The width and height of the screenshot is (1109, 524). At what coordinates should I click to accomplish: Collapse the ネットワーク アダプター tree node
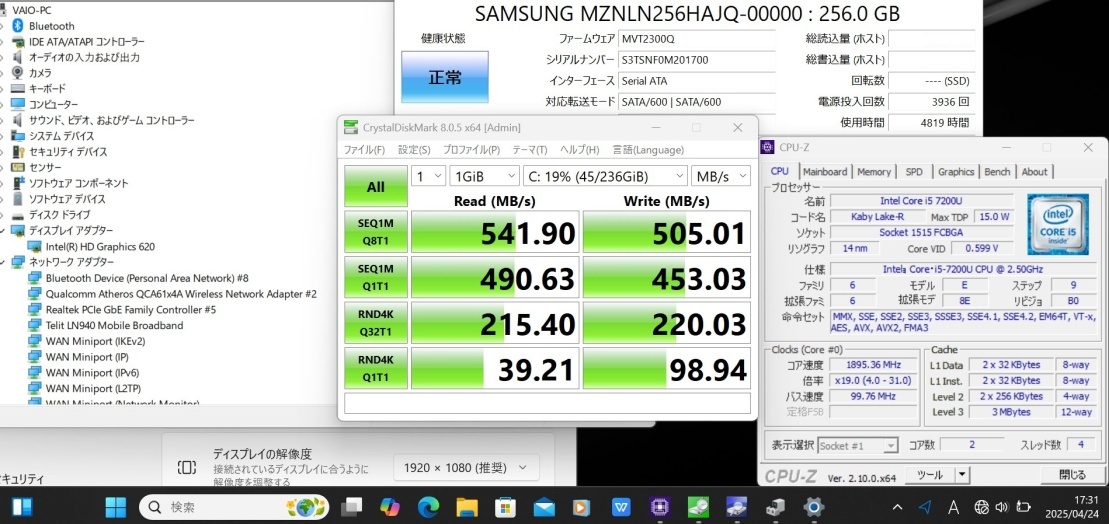tap(4, 262)
